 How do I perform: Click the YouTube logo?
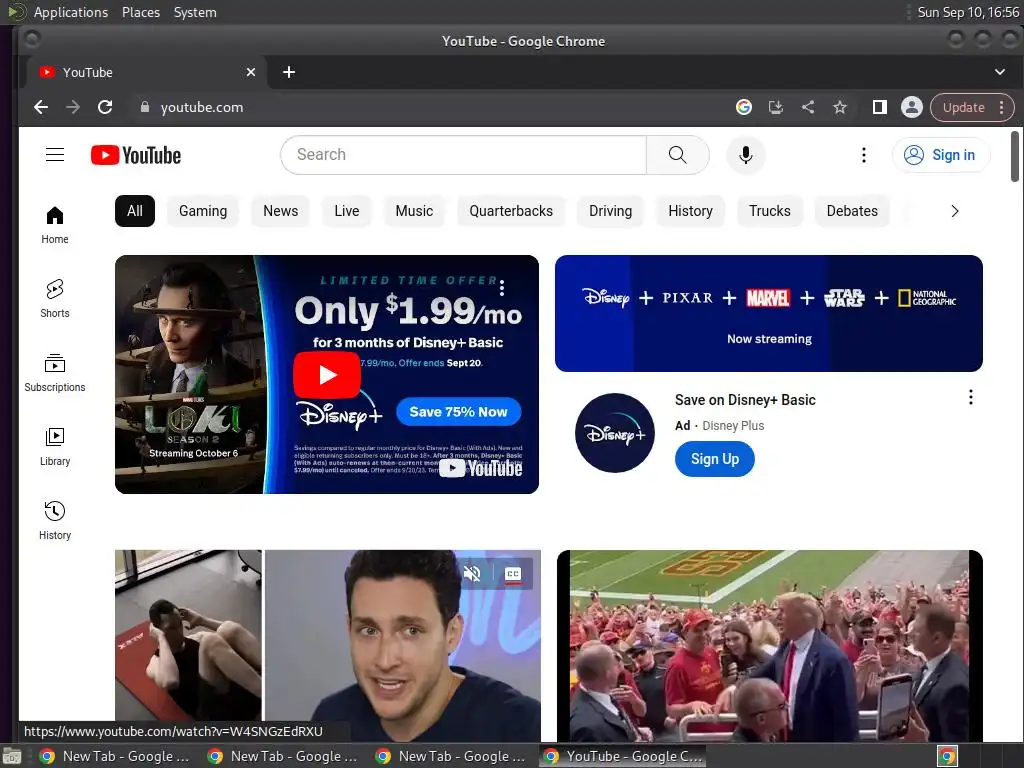tap(136, 155)
